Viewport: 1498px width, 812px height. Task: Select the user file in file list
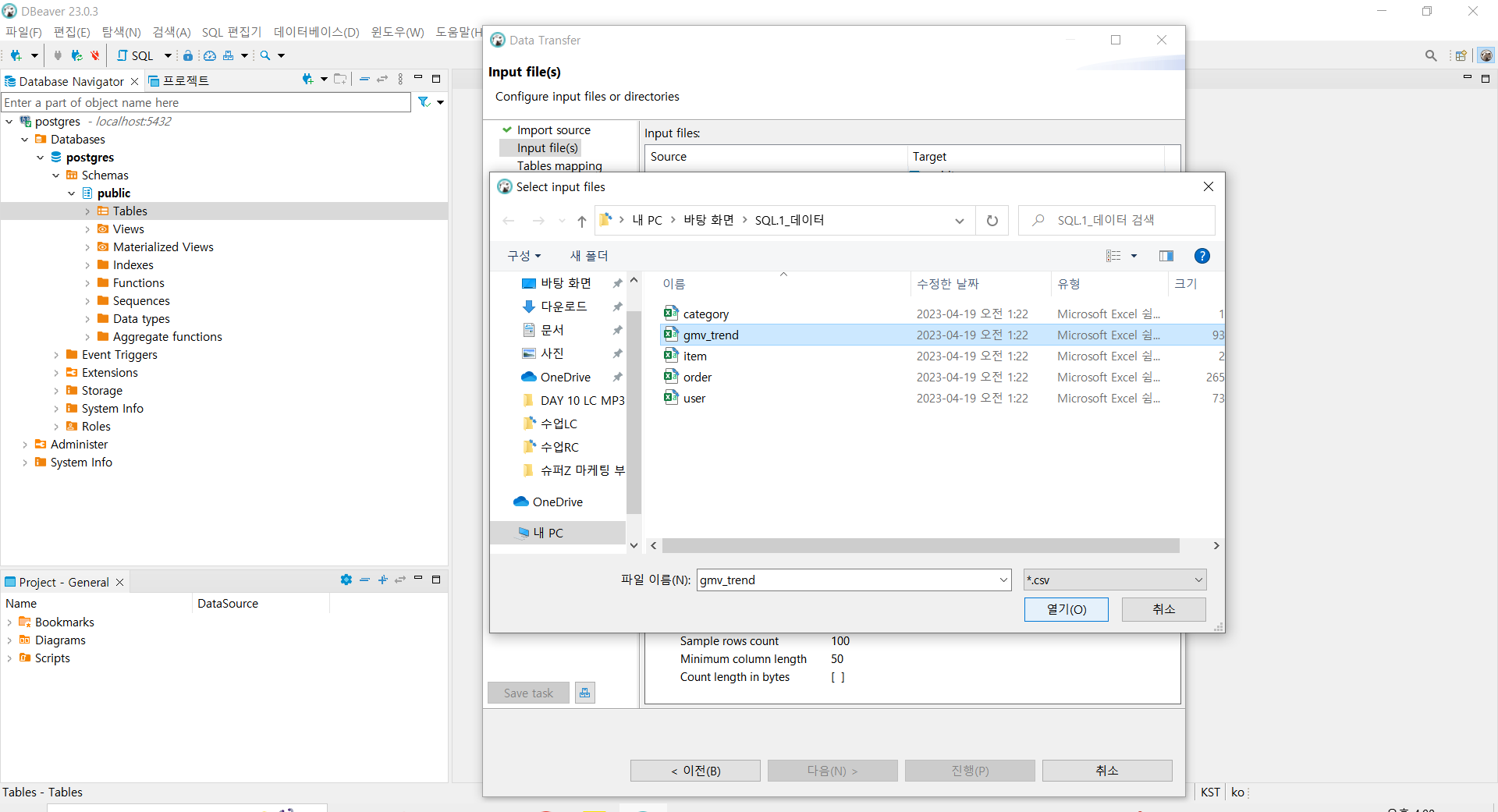(694, 398)
